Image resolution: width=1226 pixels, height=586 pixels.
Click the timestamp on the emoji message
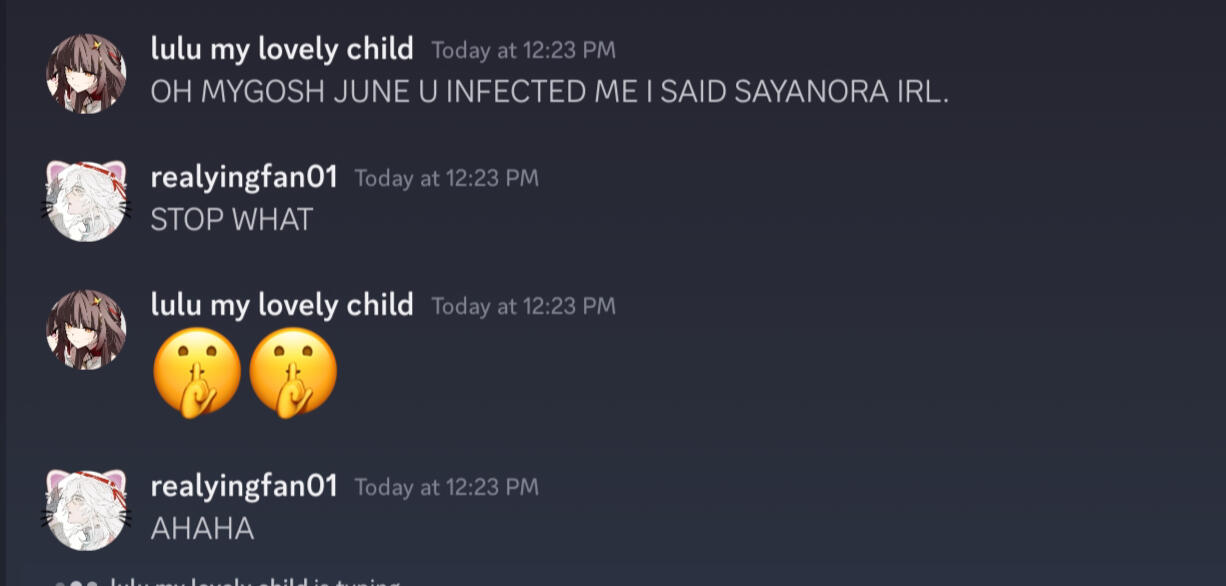pos(523,306)
